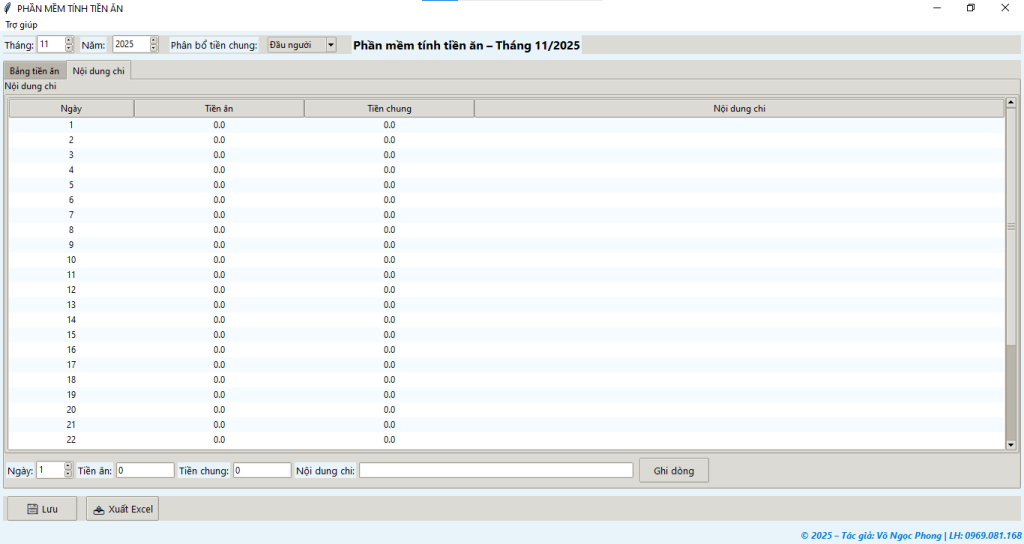Viewport: 1024px width, 544px height.
Task: Click the table's scroll down arrow
Action: 1010,444
